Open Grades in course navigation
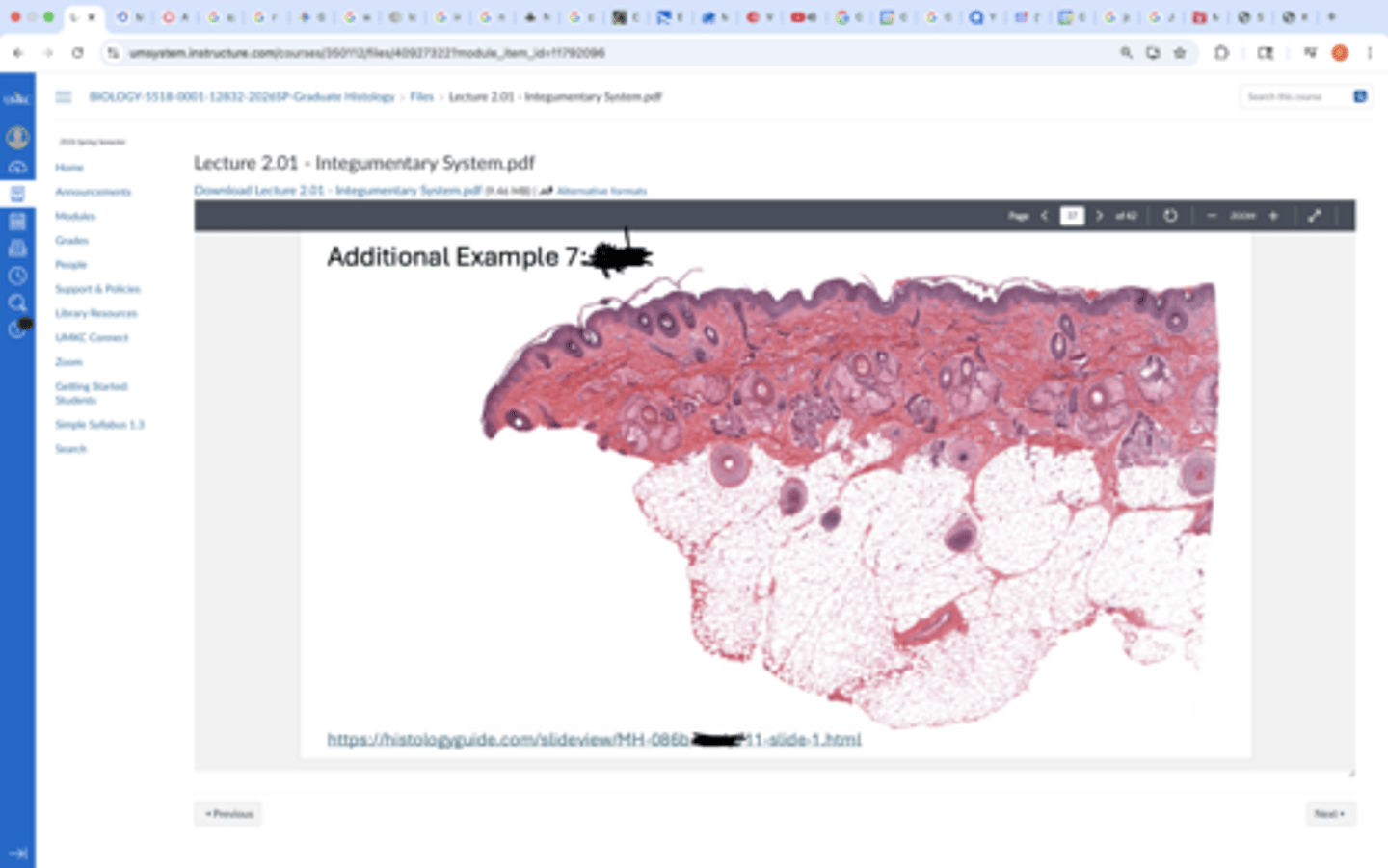1388x868 pixels. point(71,240)
